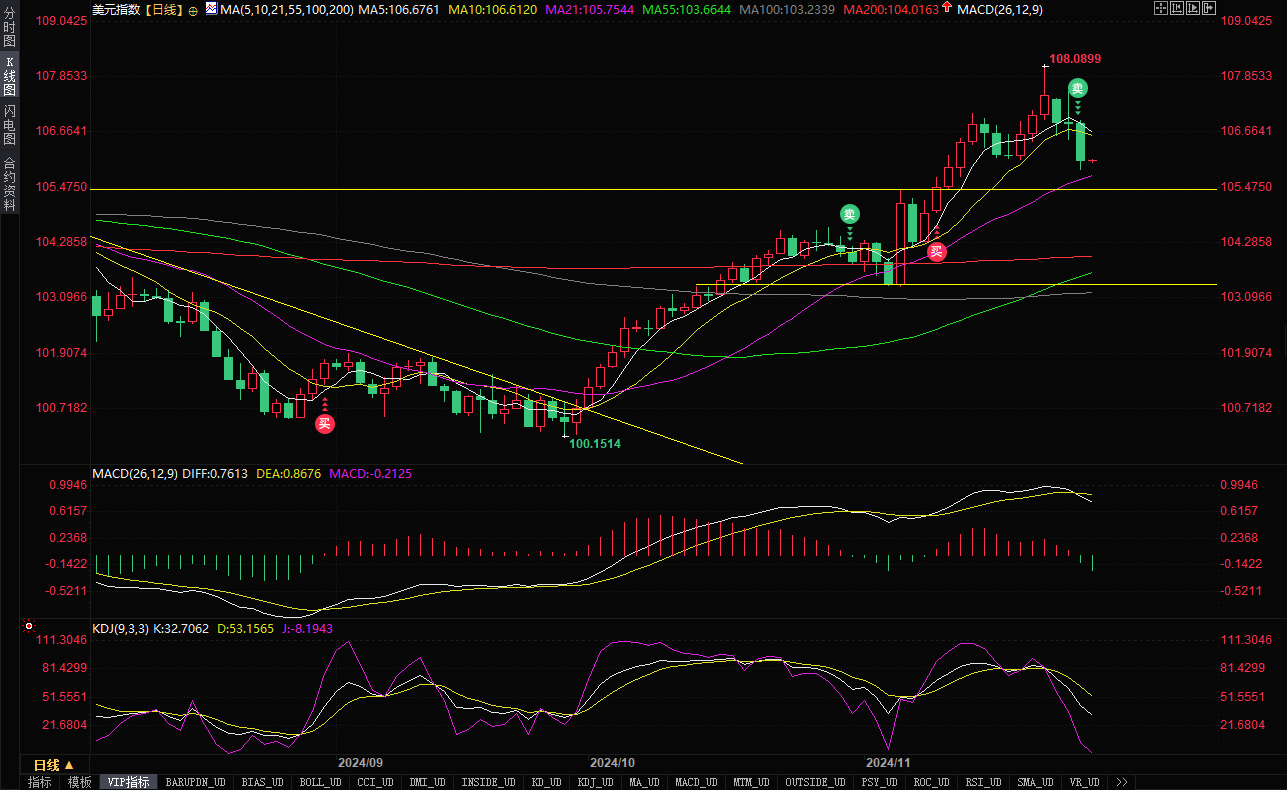The width and height of the screenshot is (1287, 790).
Task: Click the crosshair circle icon beside 日线
Action: coord(193,10)
